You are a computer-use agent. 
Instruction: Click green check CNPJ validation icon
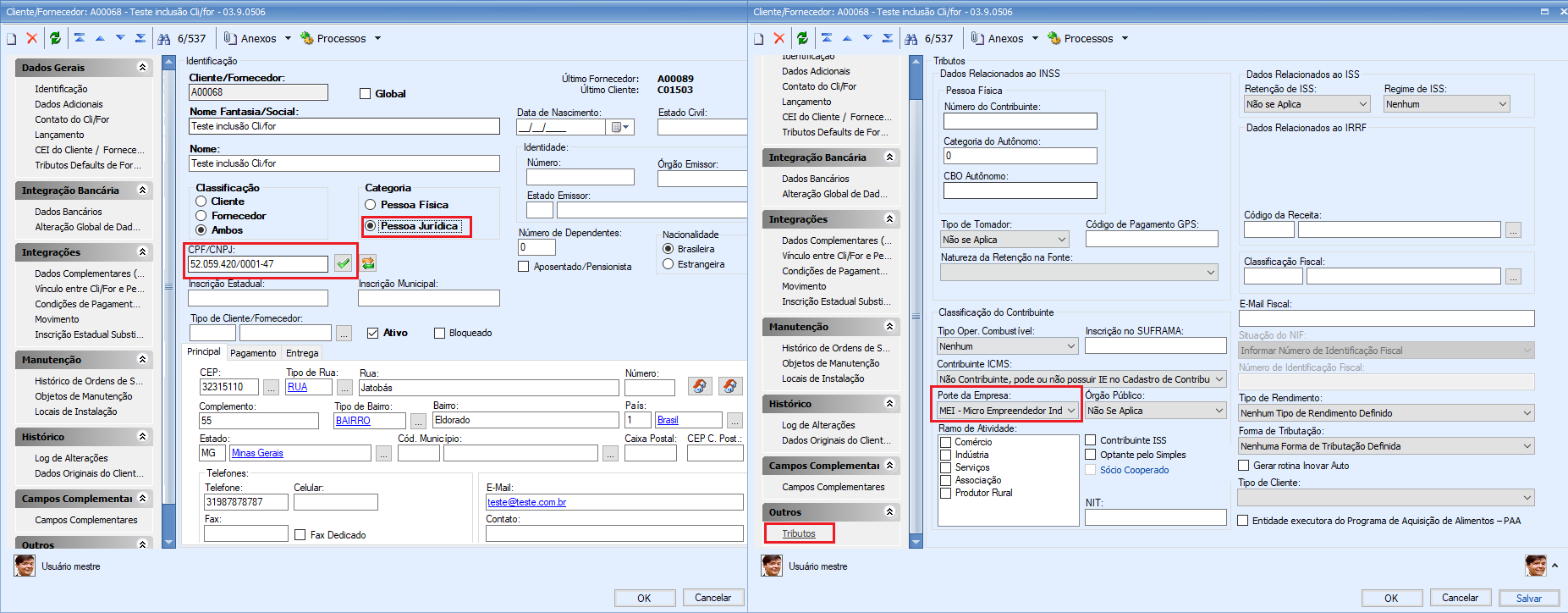tap(343, 263)
